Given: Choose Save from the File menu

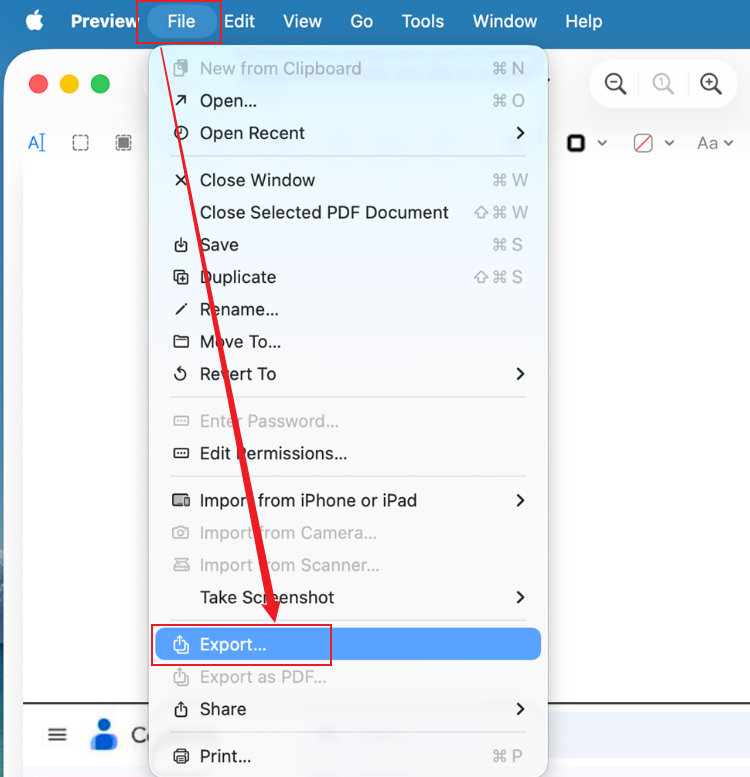Looking at the screenshot, I should pos(348,244).
